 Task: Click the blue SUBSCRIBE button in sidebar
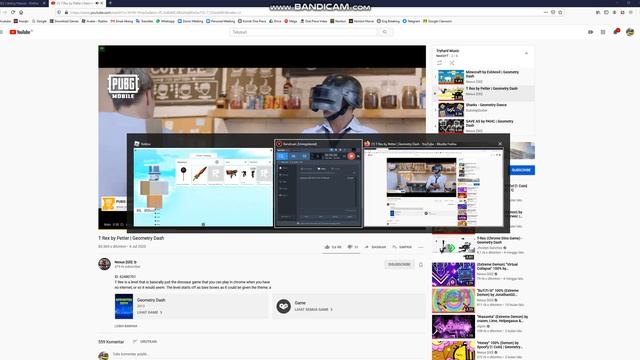click(522, 170)
